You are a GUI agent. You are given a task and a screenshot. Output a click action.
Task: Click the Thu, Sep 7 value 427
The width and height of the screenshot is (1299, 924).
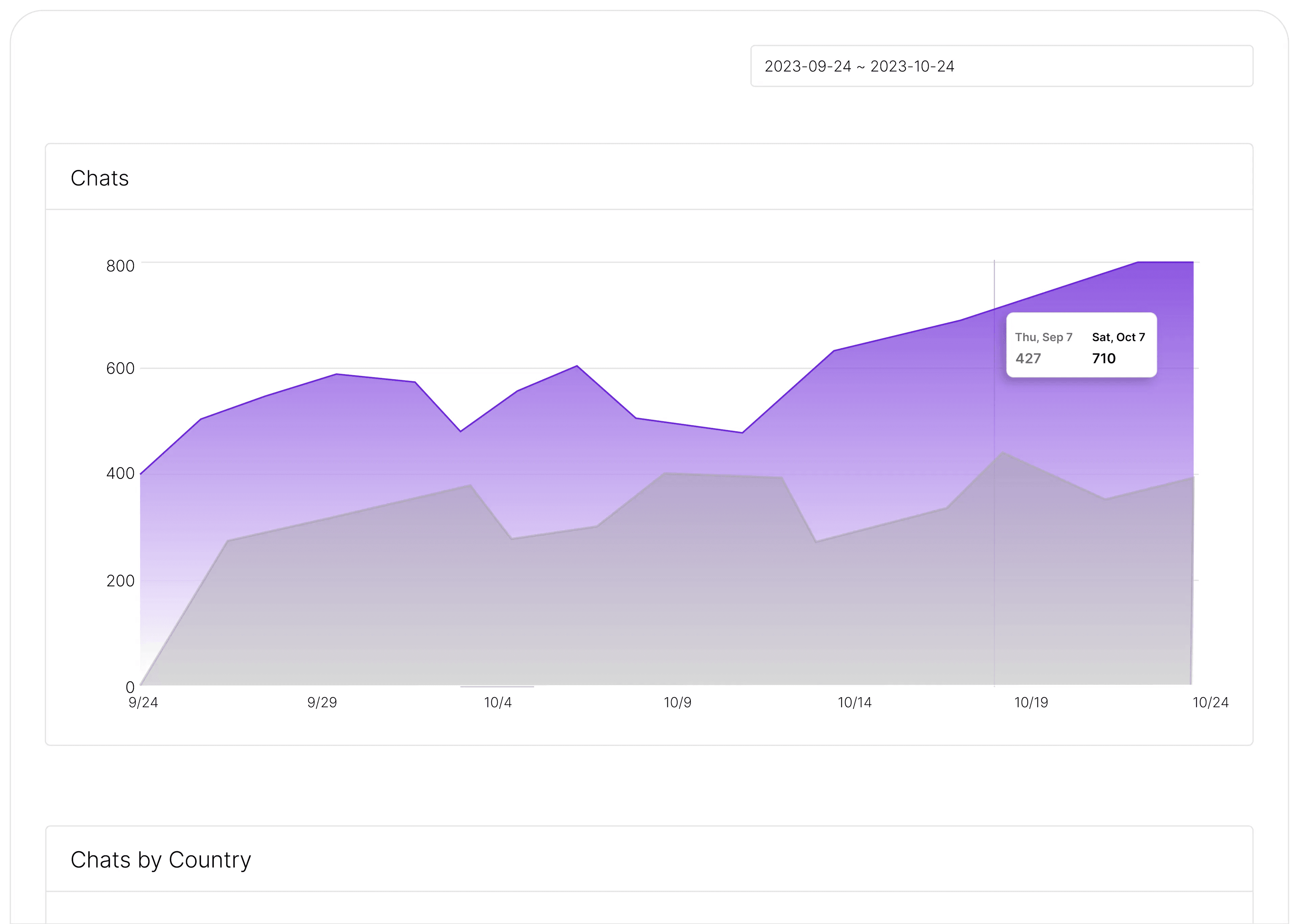[1027, 359]
